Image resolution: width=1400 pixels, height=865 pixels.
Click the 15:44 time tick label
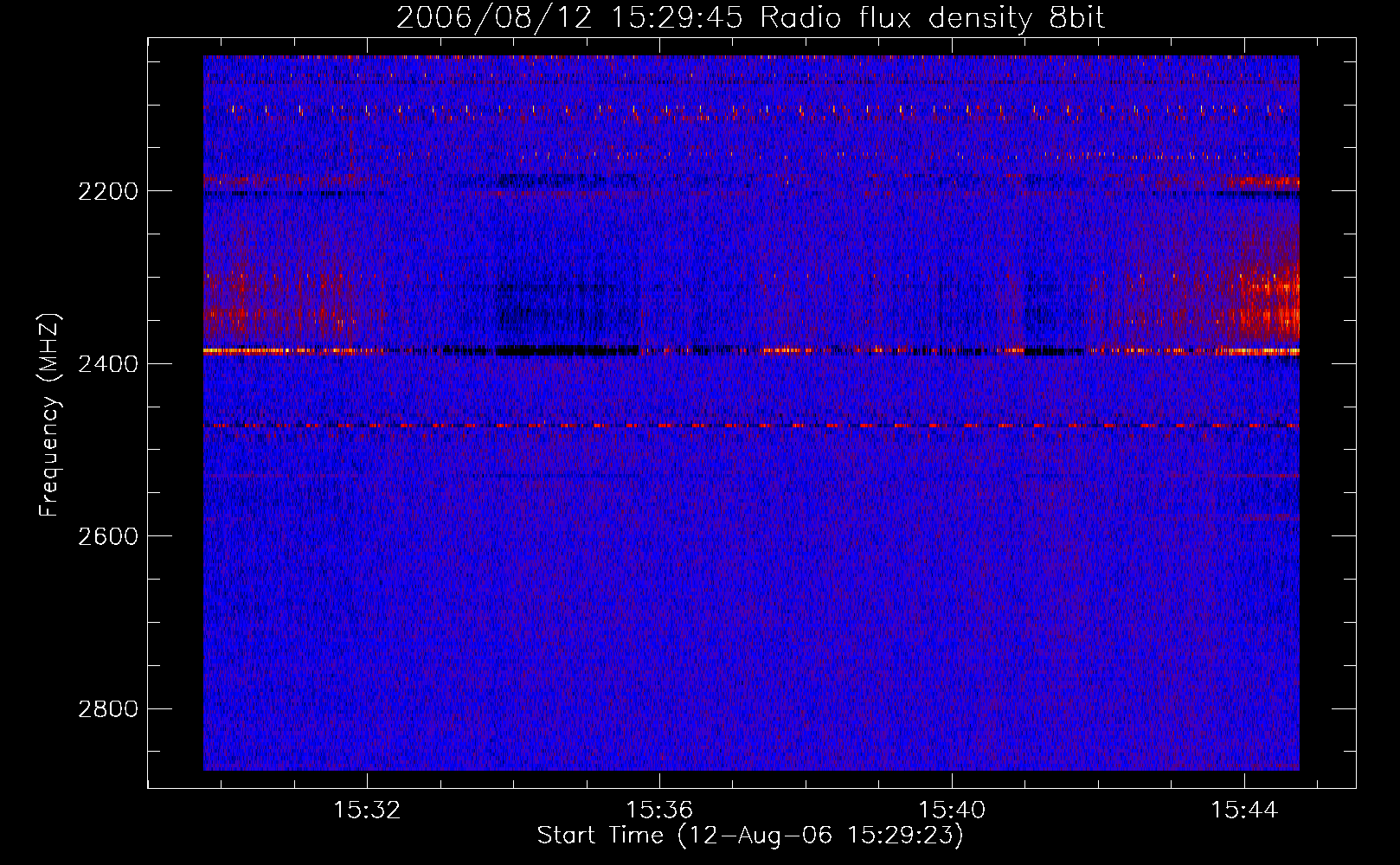tap(1244, 811)
